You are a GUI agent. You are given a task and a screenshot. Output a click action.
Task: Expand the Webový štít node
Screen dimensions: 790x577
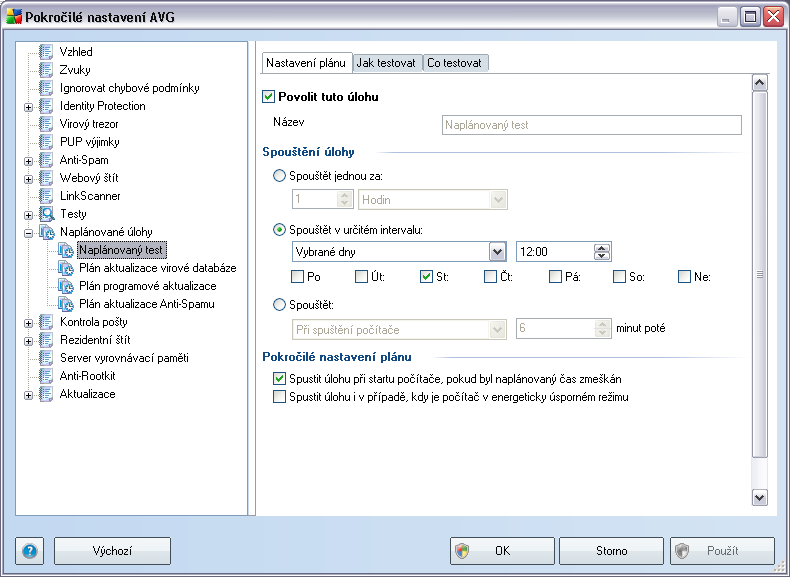pyautogui.click(x=29, y=179)
